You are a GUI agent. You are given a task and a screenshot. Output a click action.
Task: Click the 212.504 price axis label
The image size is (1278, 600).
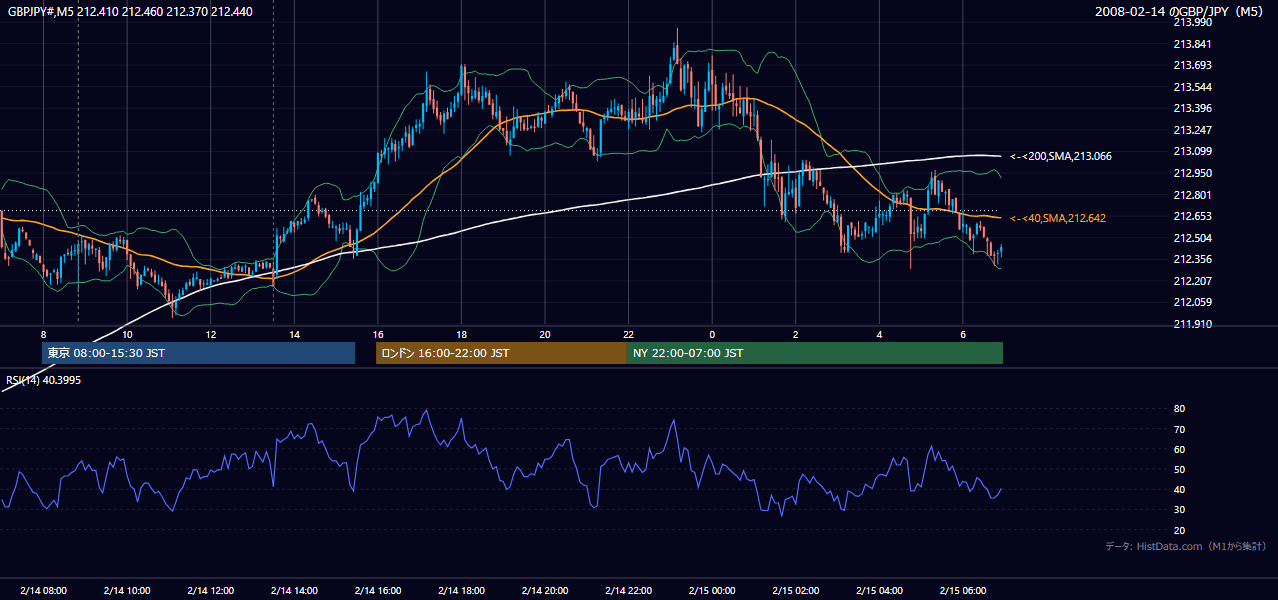(1192, 238)
